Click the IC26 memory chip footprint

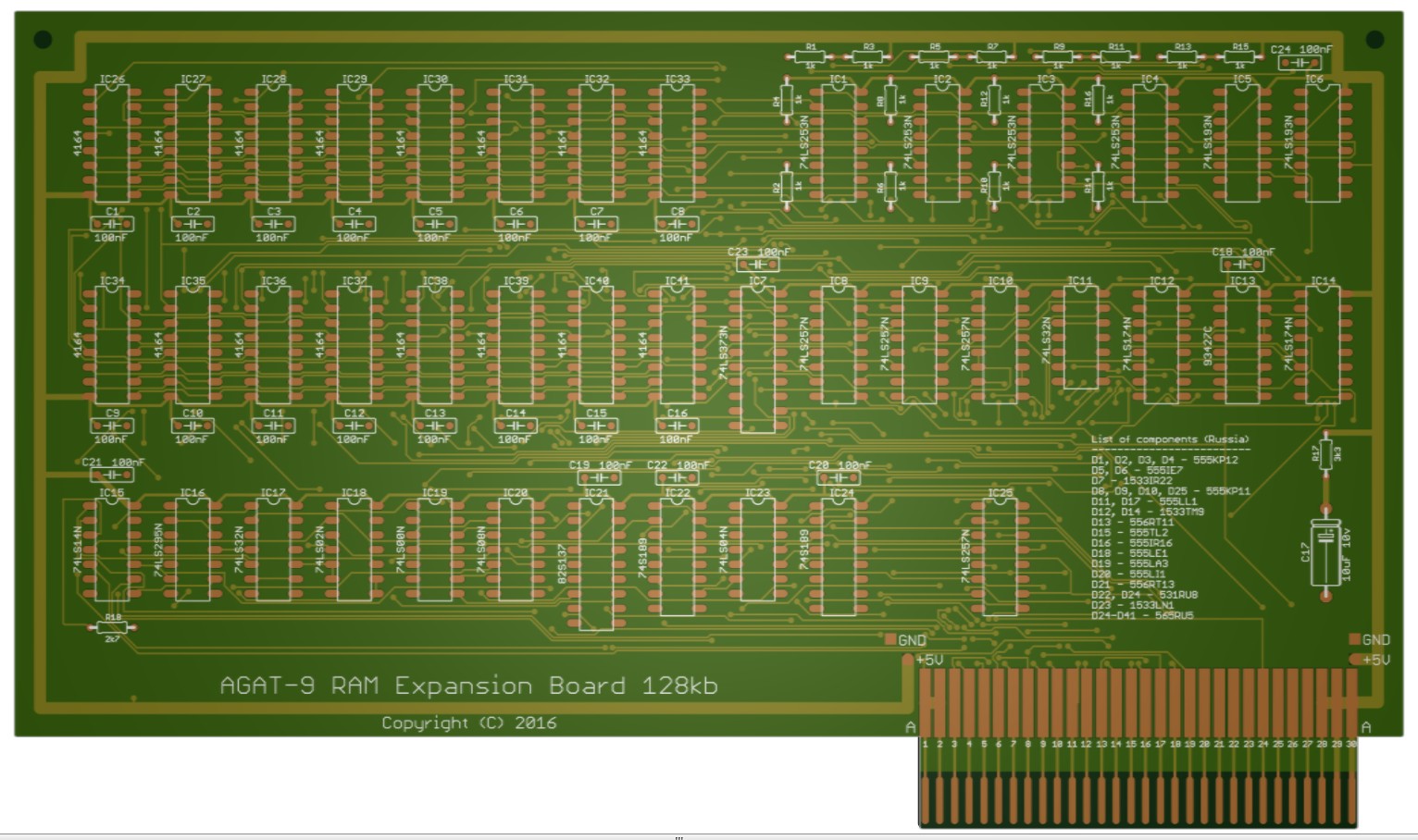pyautogui.click(x=112, y=143)
